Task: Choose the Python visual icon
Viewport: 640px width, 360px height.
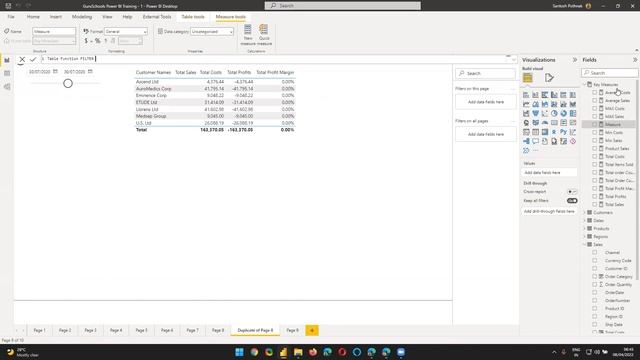Action: 564,132
